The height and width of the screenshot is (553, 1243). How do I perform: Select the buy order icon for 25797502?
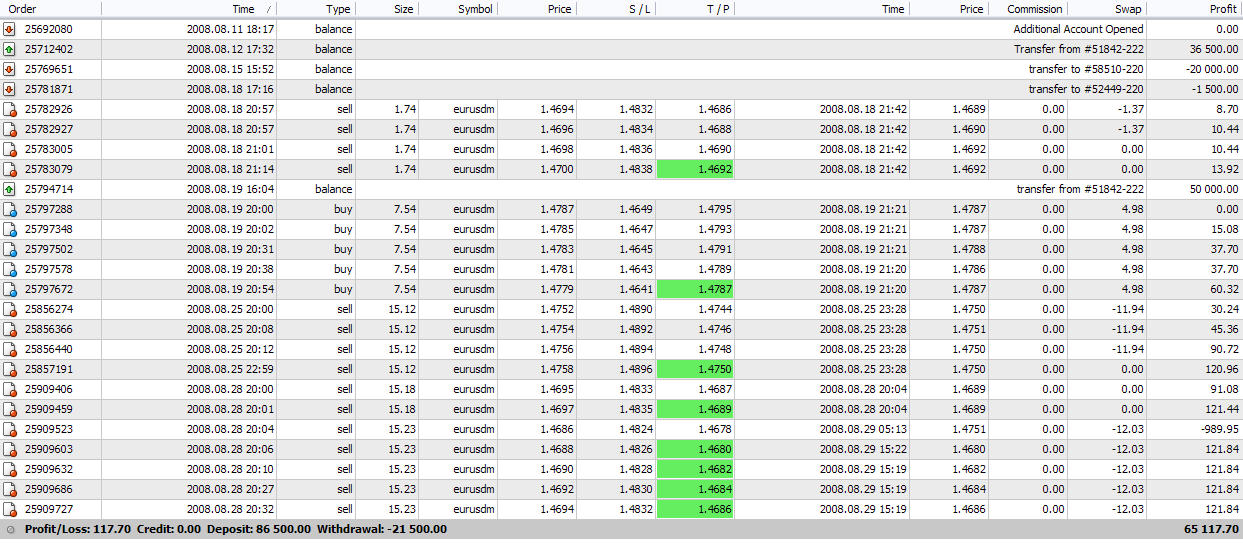click(9, 249)
